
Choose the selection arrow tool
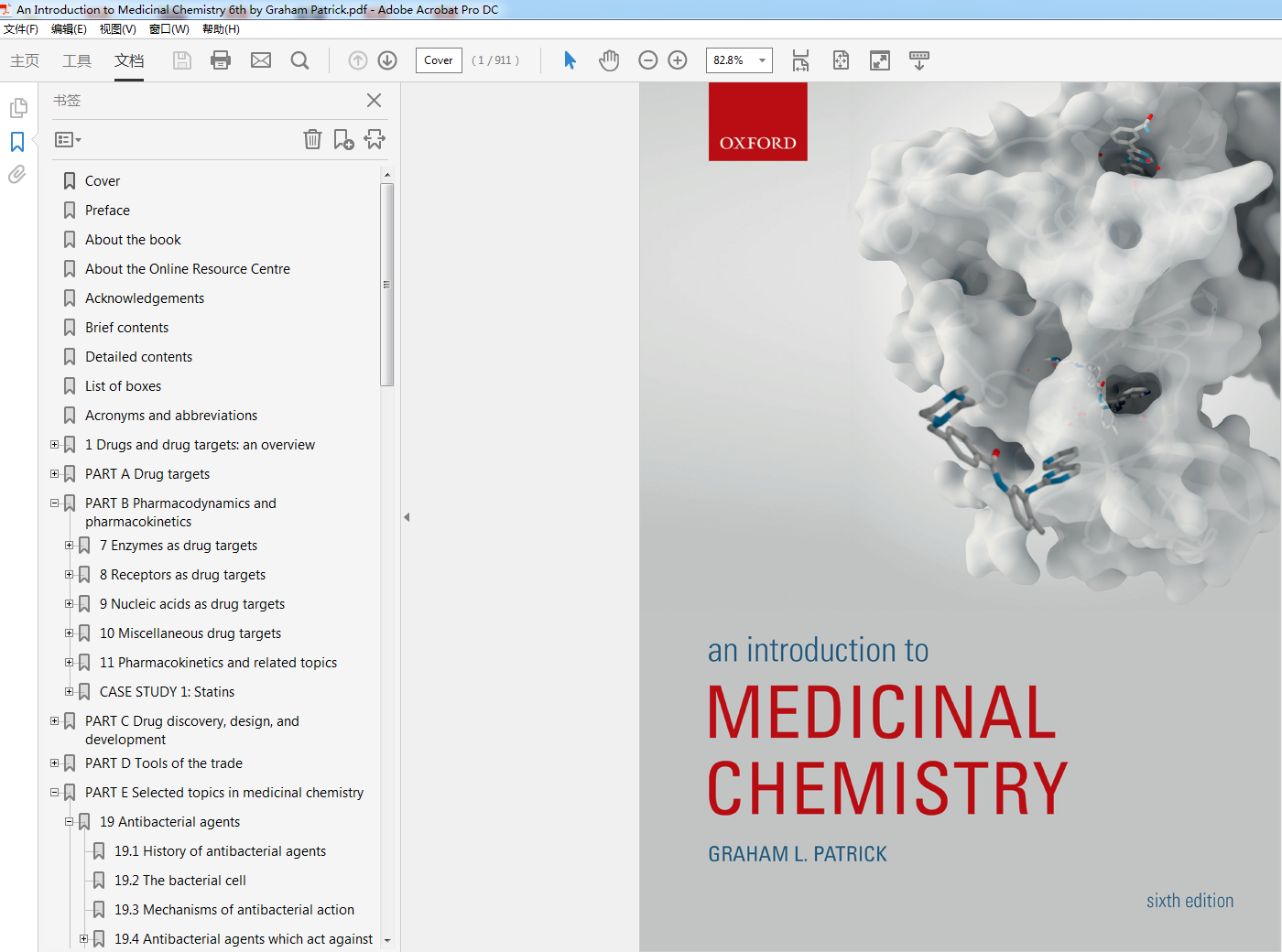coord(570,60)
